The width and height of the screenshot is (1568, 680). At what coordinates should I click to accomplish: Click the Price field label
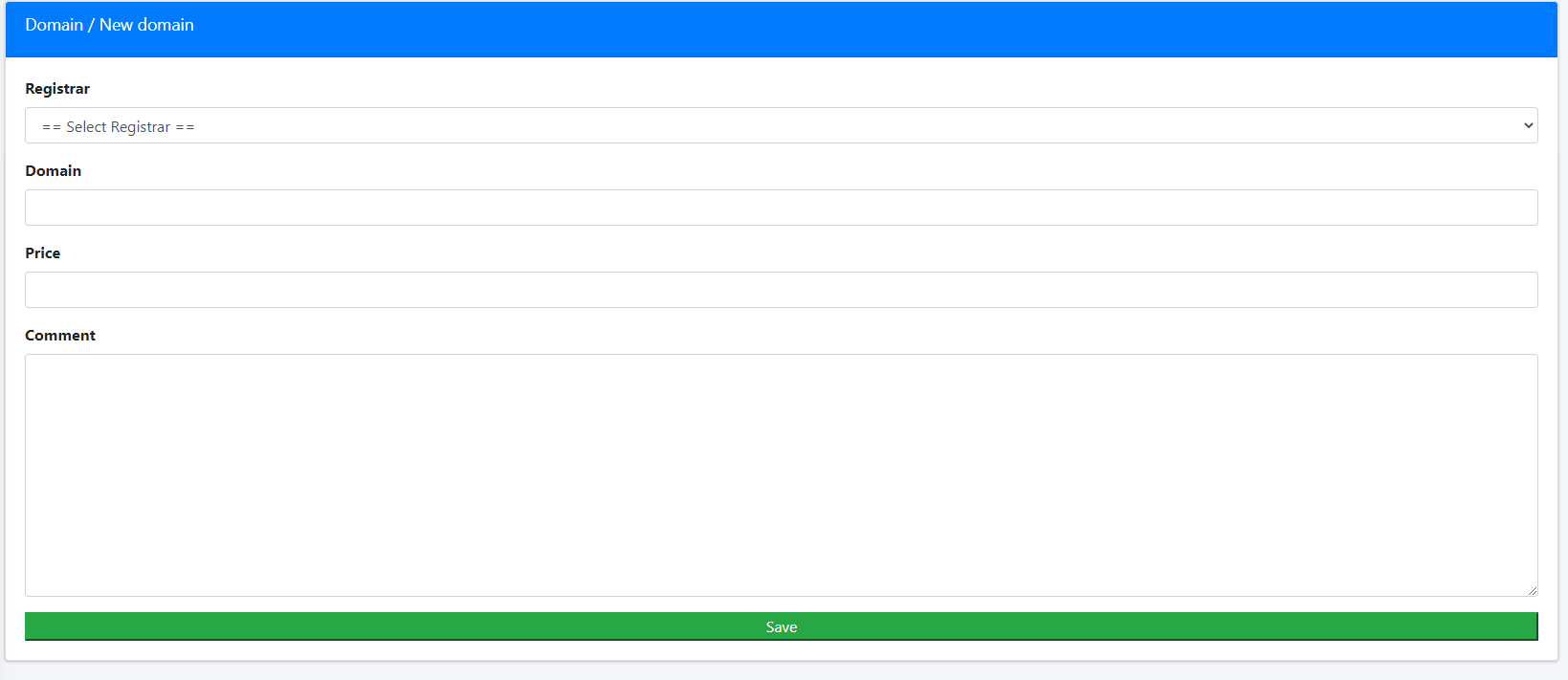pos(43,253)
